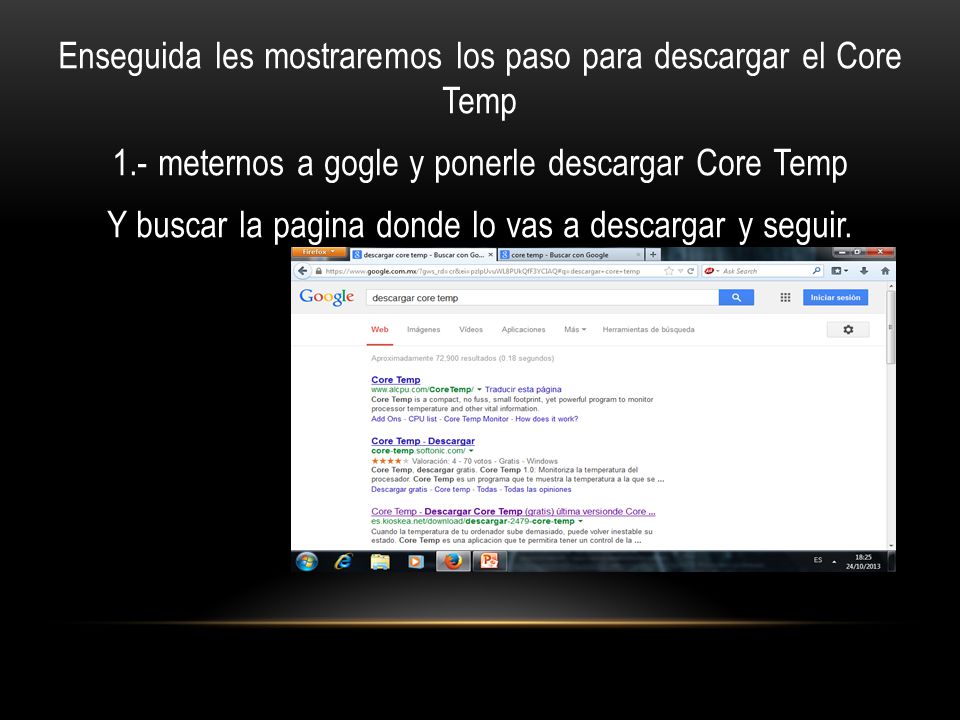Click the magnifier in Ask Search box
Image resolution: width=960 pixels, height=720 pixels.
pos(816,271)
